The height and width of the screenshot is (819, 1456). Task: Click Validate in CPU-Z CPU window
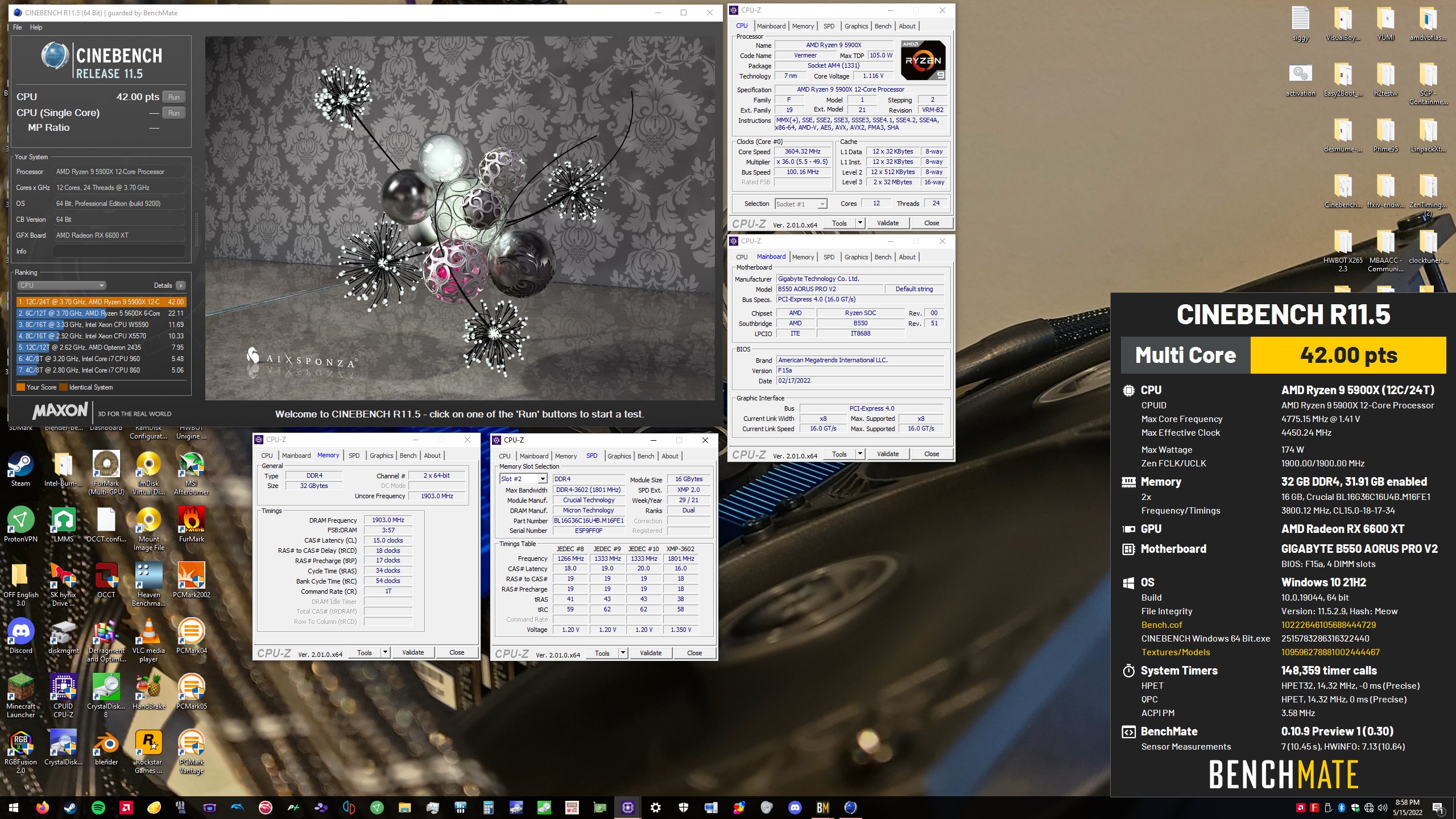pyautogui.click(x=888, y=223)
